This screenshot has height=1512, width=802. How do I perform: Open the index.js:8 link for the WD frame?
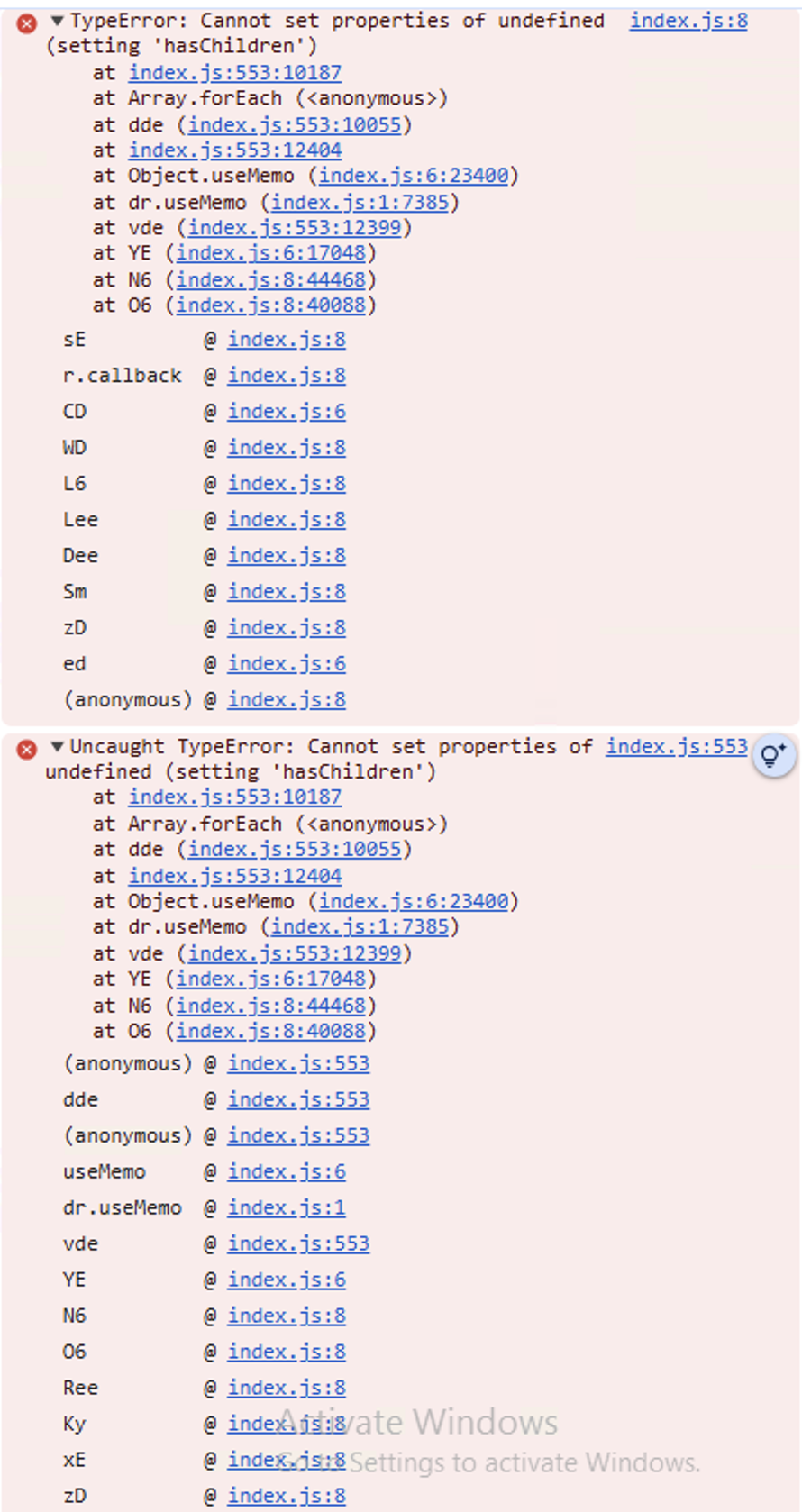(287, 448)
